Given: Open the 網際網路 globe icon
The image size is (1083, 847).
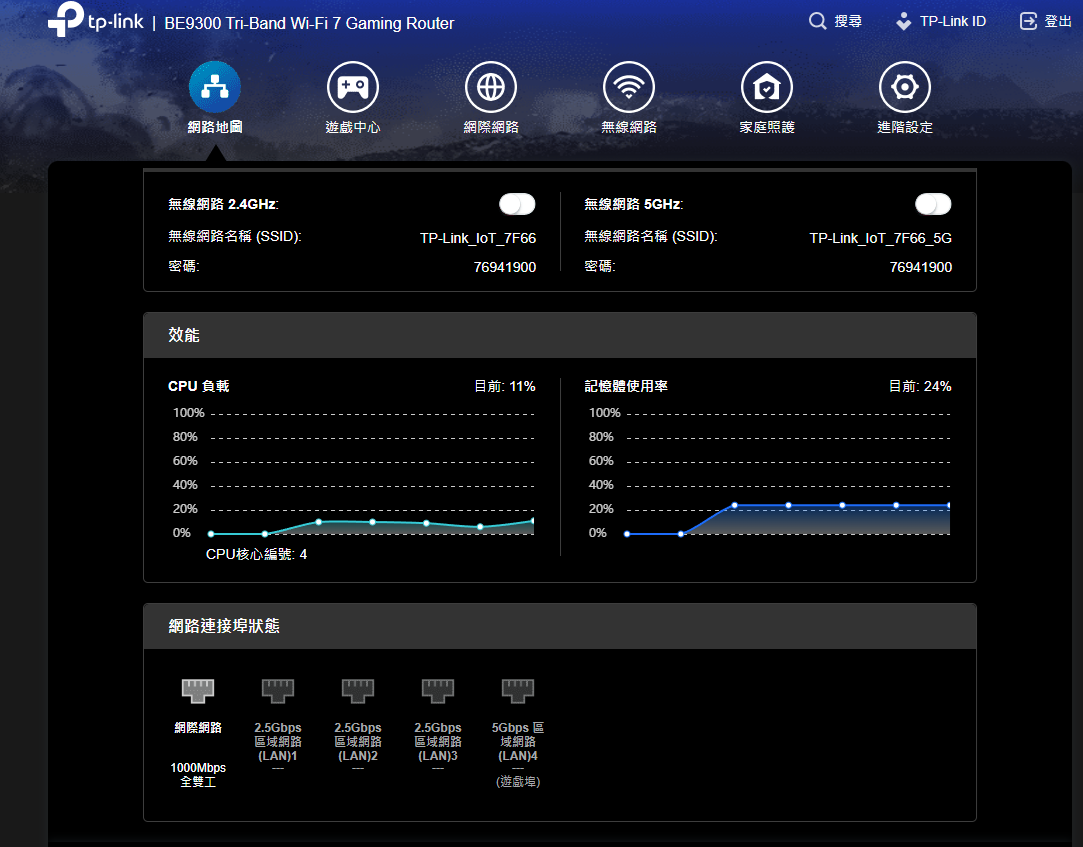Looking at the screenshot, I should (x=491, y=87).
